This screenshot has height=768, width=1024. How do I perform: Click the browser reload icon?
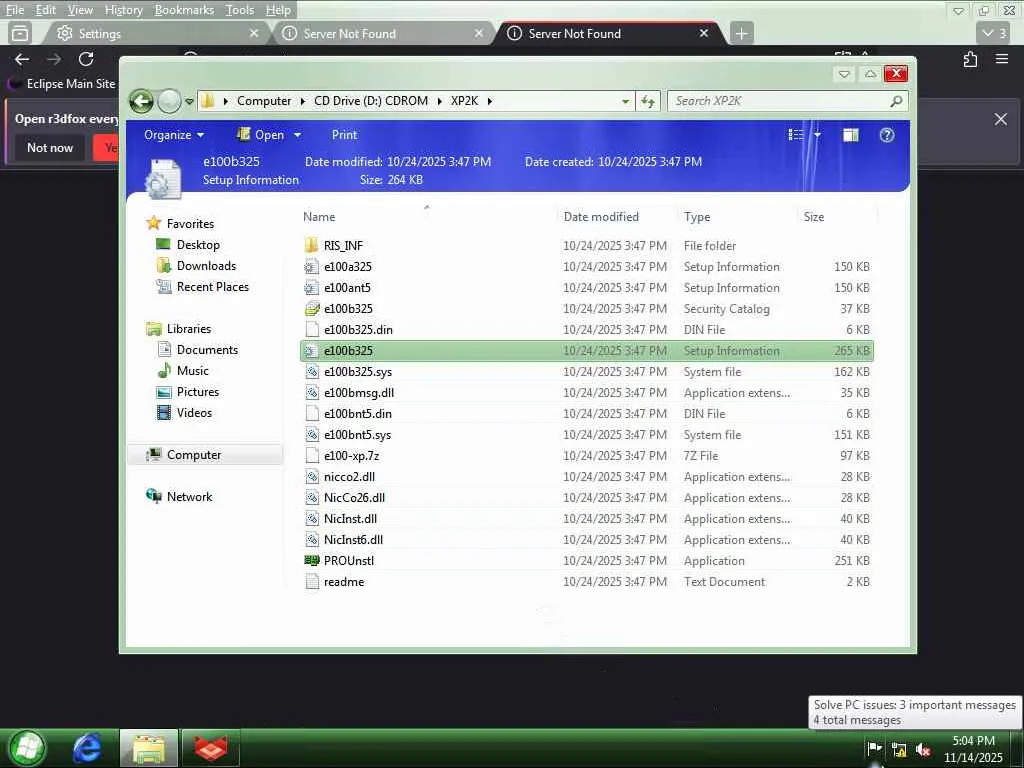pyautogui.click(x=86, y=59)
